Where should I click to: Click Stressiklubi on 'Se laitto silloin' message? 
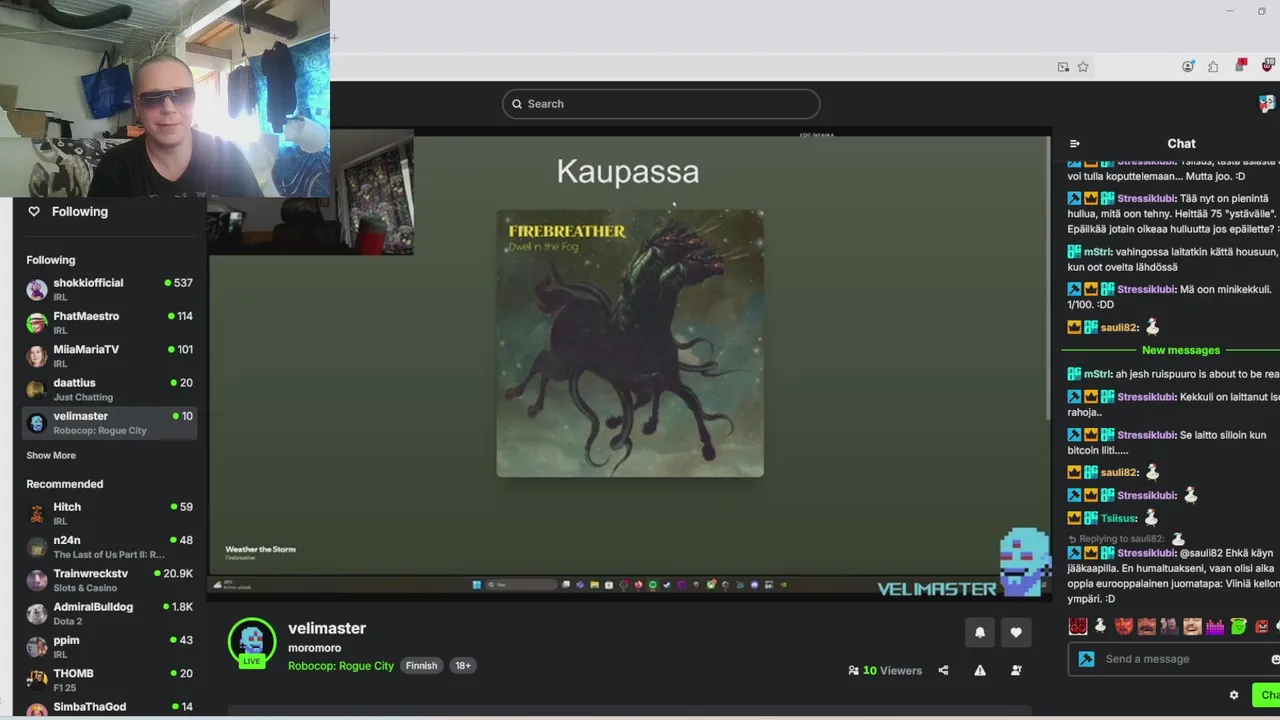[x=1146, y=435]
